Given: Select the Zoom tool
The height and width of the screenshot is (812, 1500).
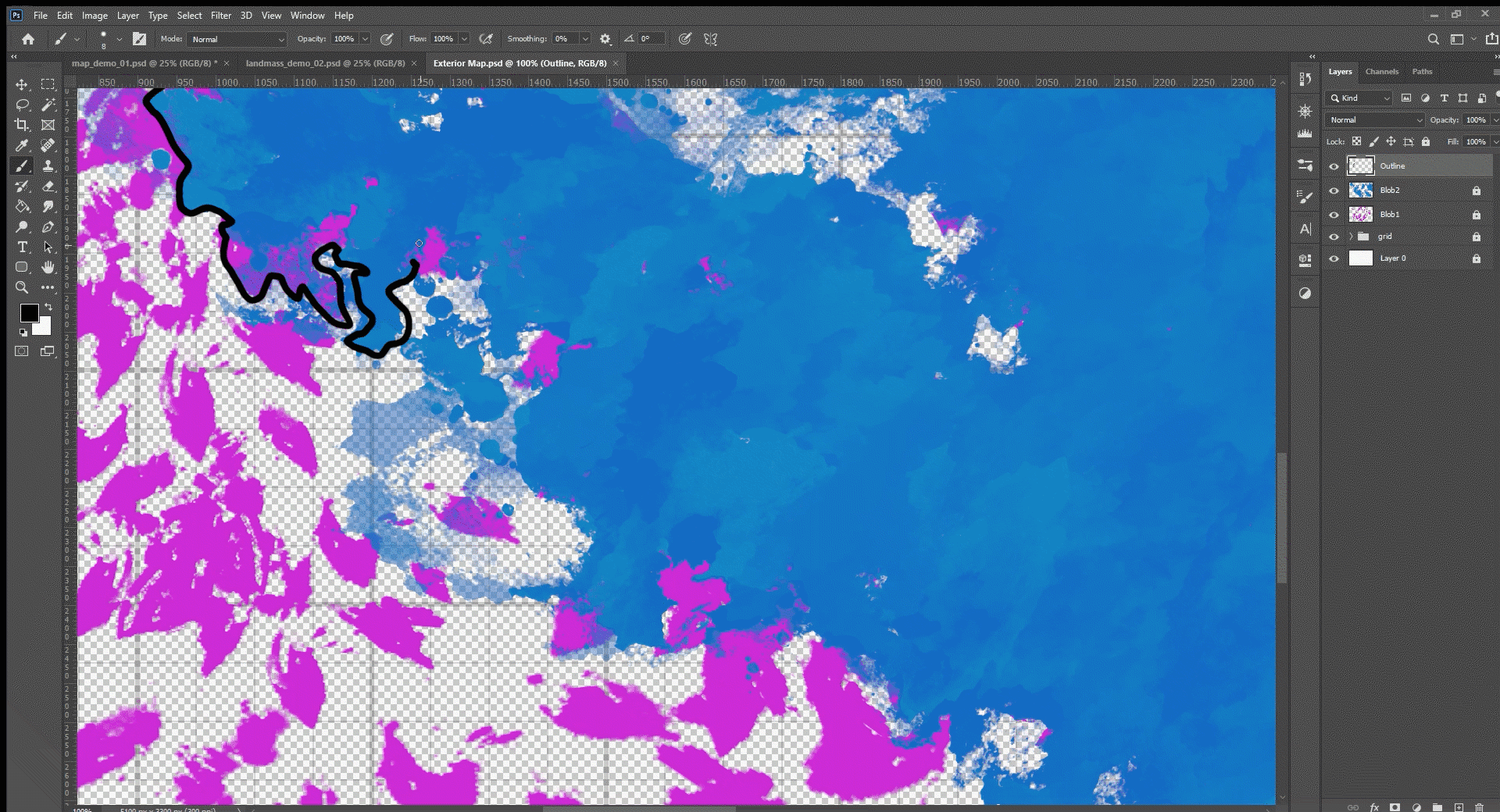Looking at the screenshot, I should point(23,287).
